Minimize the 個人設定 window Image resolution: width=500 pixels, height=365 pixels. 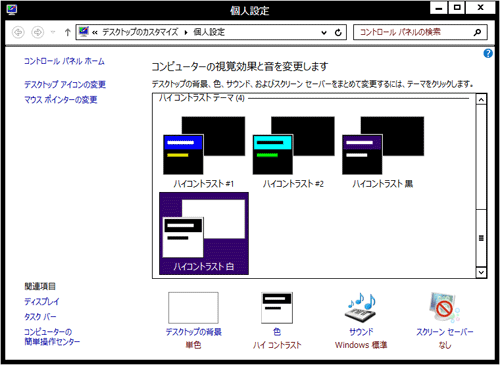(x=439, y=8)
